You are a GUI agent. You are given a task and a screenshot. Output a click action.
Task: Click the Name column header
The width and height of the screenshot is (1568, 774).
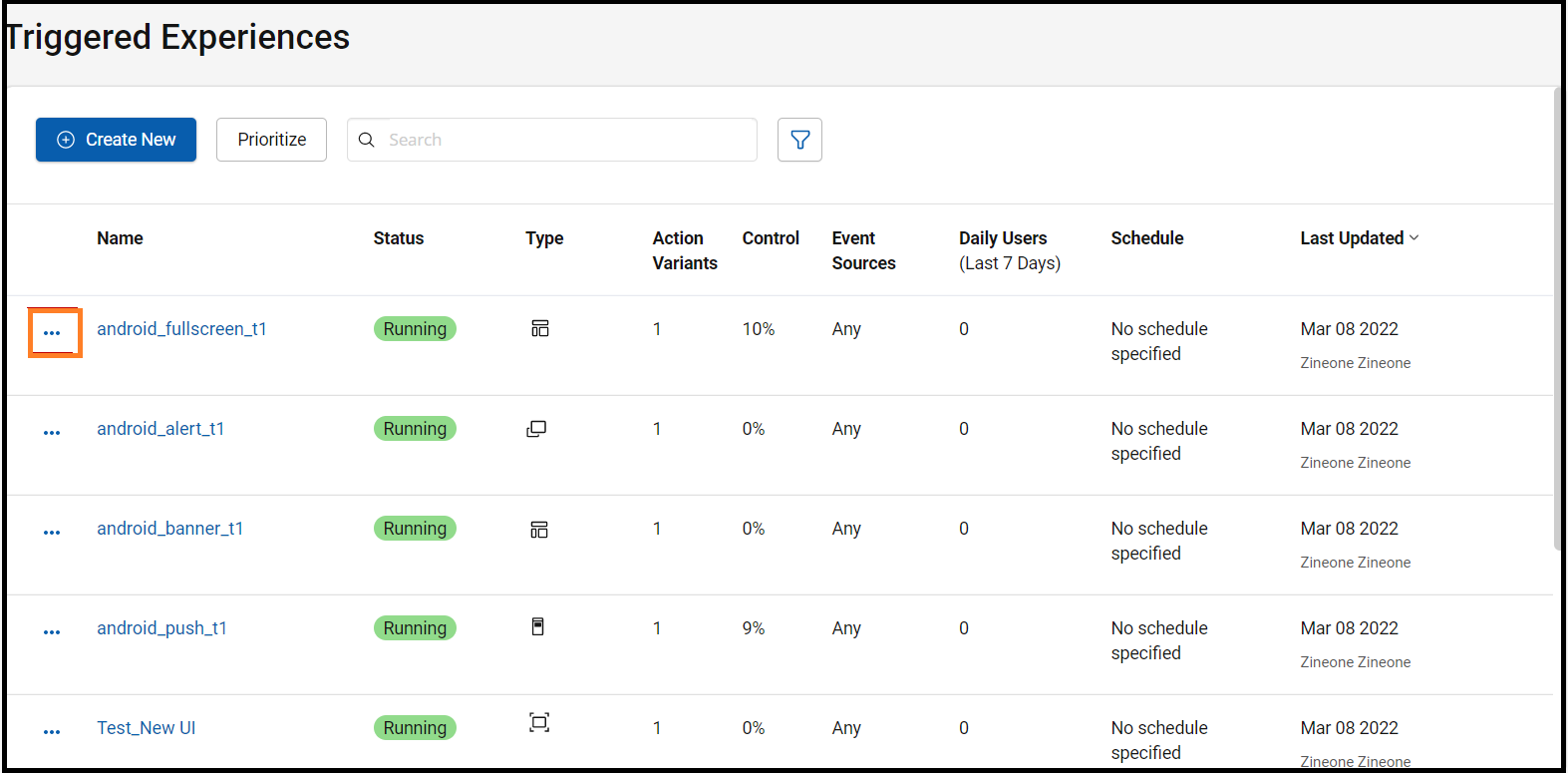(120, 238)
